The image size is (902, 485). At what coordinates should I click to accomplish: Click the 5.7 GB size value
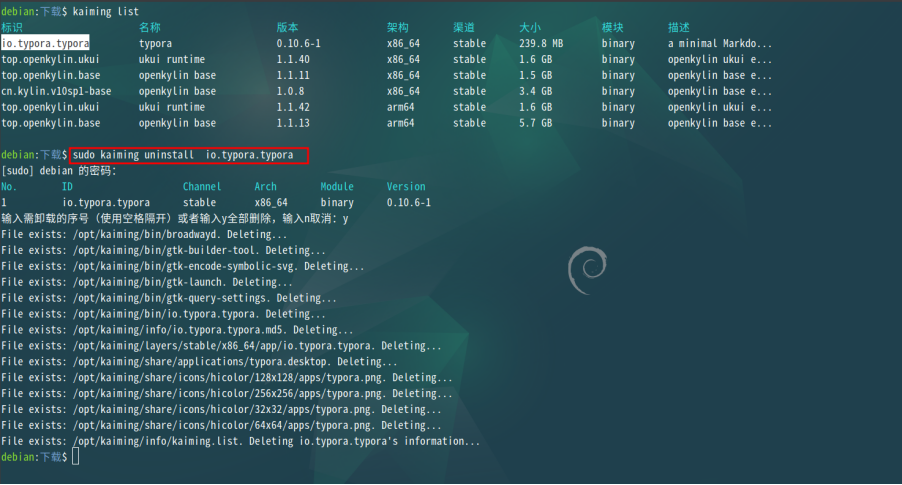(535, 123)
